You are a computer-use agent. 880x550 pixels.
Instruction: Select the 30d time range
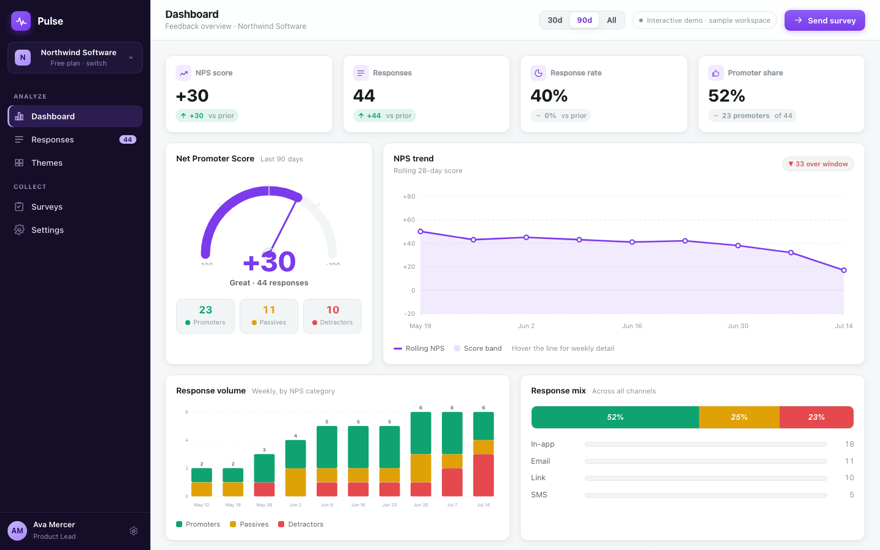[x=554, y=20]
